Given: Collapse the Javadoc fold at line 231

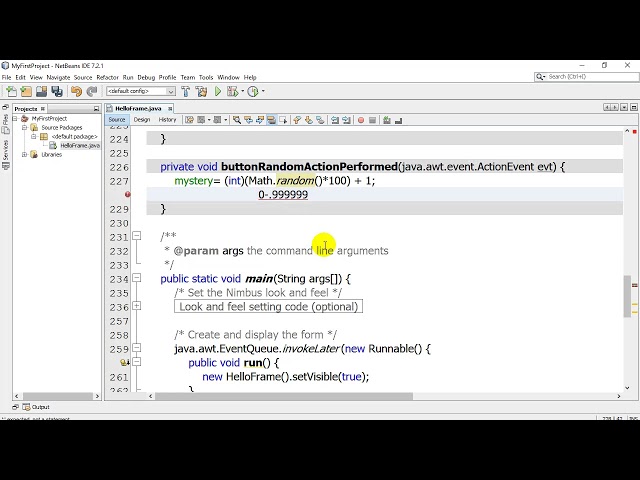Looking at the screenshot, I should (x=137, y=236).
